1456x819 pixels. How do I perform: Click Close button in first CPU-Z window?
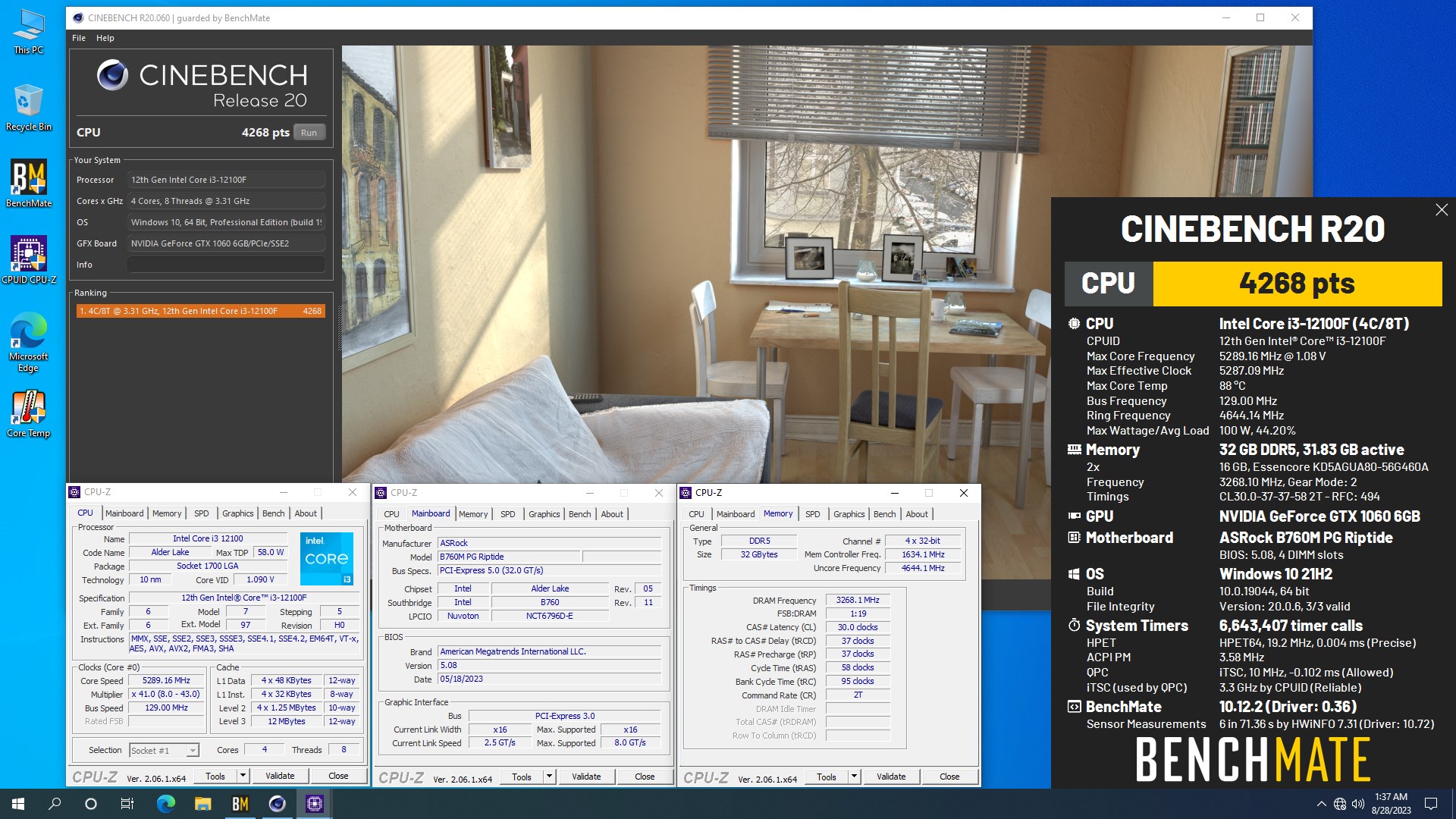pyautogui.click(x=338, y=776)
